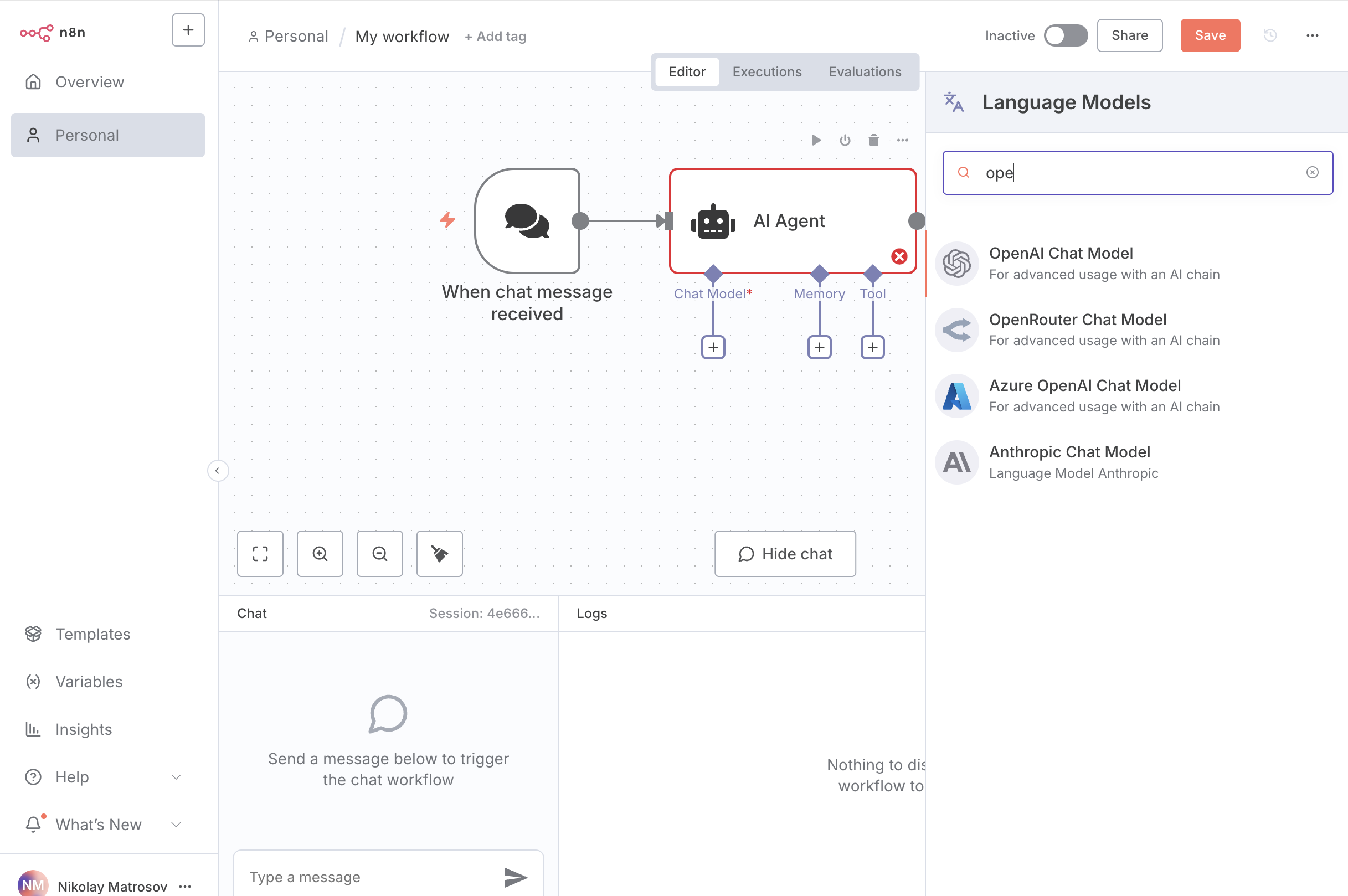The width and height of the screenshot is (1348, 896).
Task: Click the Language Models search field
Action: pos(1137,173)
